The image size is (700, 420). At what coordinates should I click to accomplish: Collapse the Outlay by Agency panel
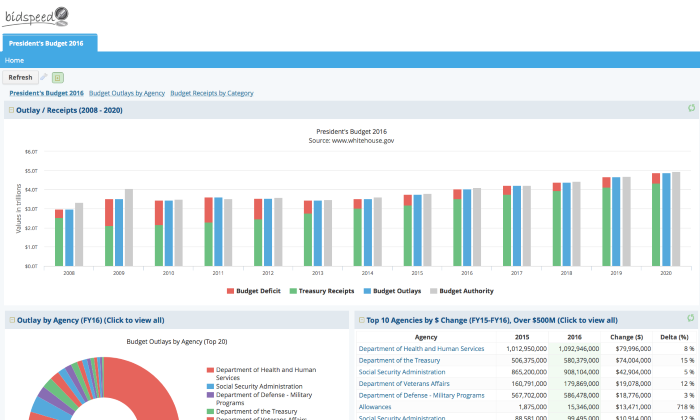point(12,320)
